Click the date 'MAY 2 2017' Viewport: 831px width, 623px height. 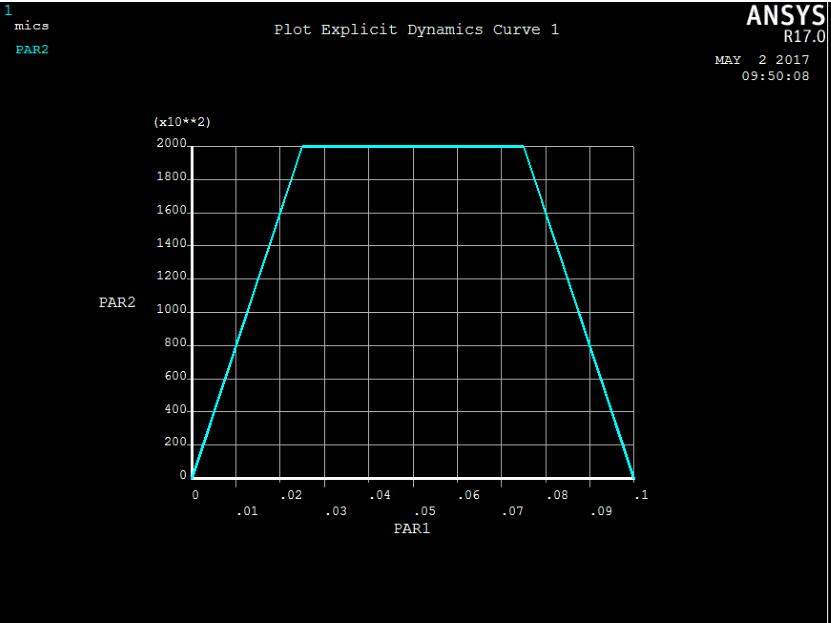click(x=762, y=60)
